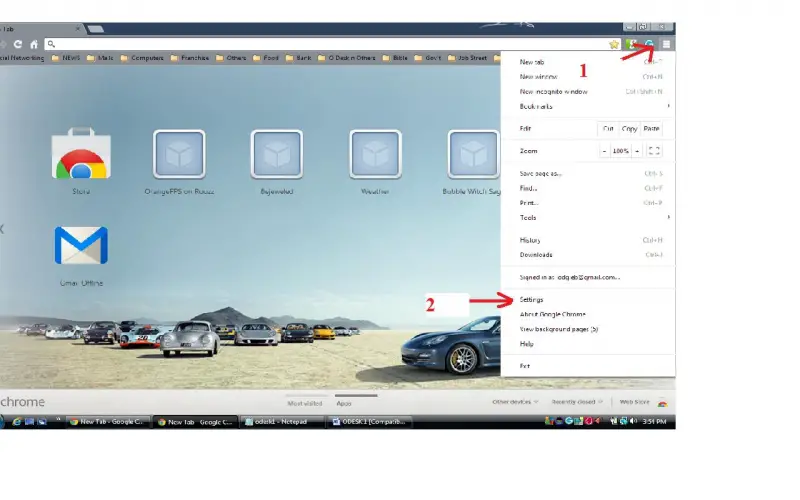Switch to the Most visited tab
Screen dimensions: 800x500
305,403
